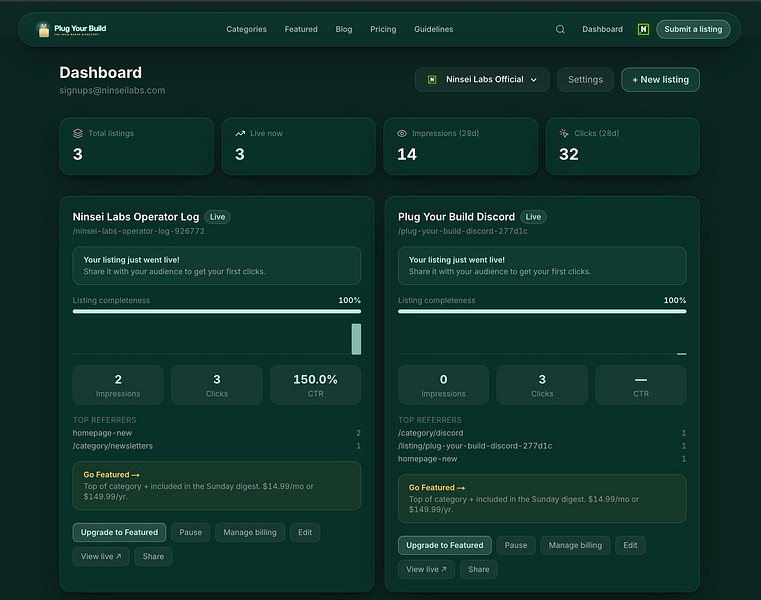Click signups@ninseilabs.com email text
Screen dimensions: 761x600
point(112,90)
